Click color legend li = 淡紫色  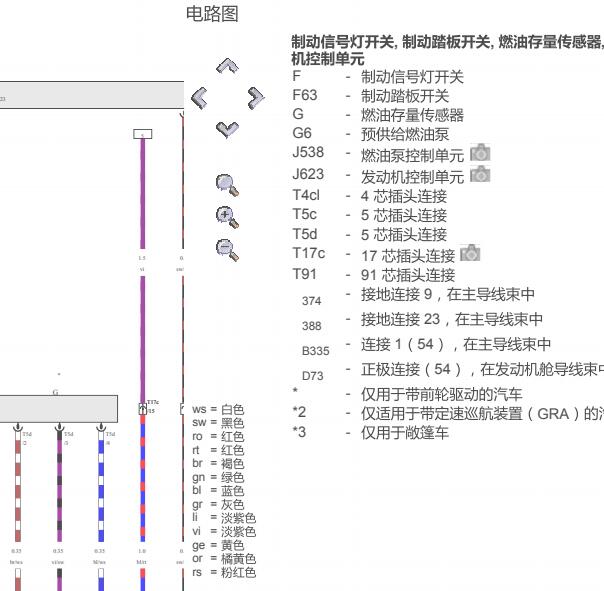pyautogui.click(x=224, y=518)
